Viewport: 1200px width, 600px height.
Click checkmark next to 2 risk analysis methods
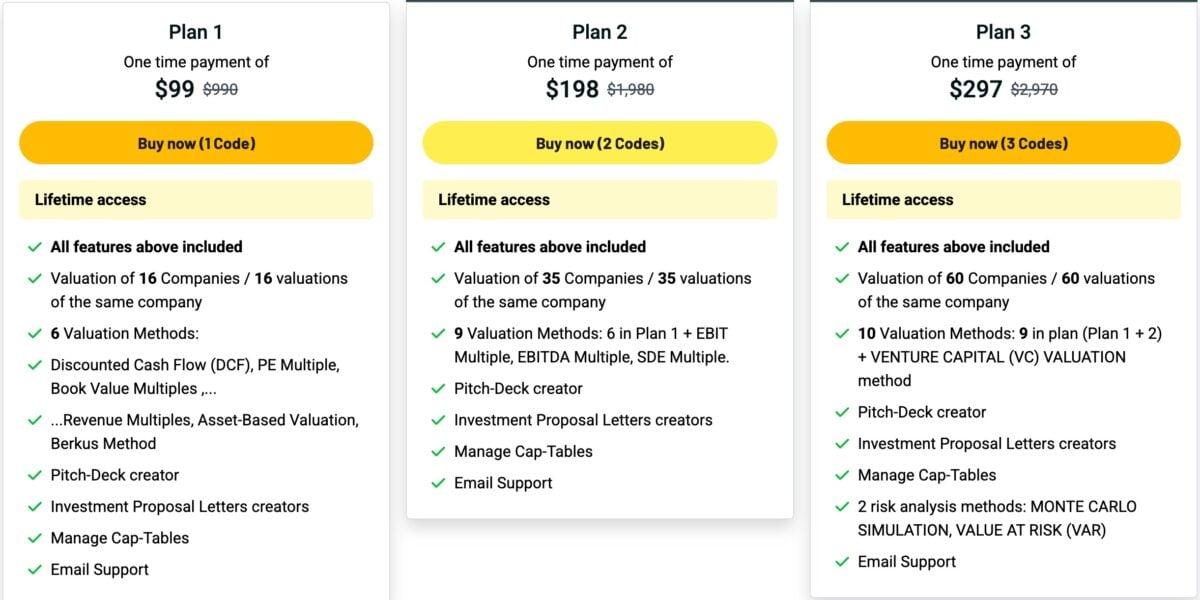pyautogui.click(x=842, y=507)
